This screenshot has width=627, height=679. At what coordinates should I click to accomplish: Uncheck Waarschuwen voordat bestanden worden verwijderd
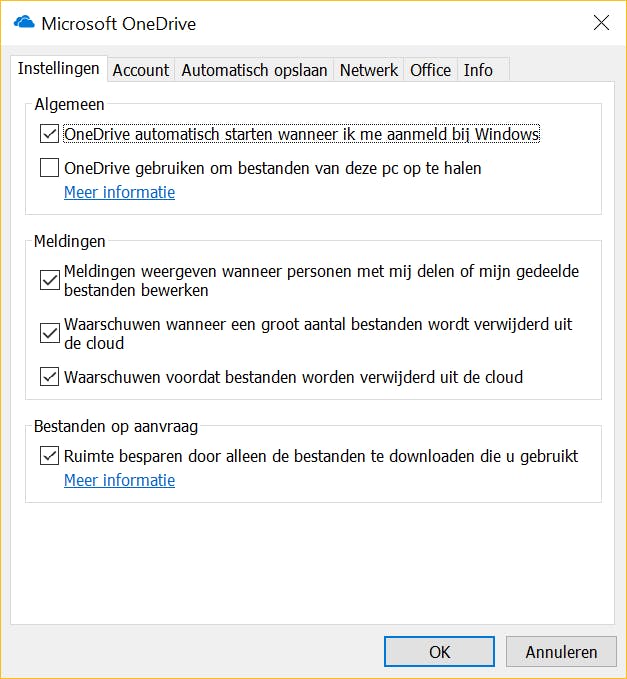[x=50, y=377]
